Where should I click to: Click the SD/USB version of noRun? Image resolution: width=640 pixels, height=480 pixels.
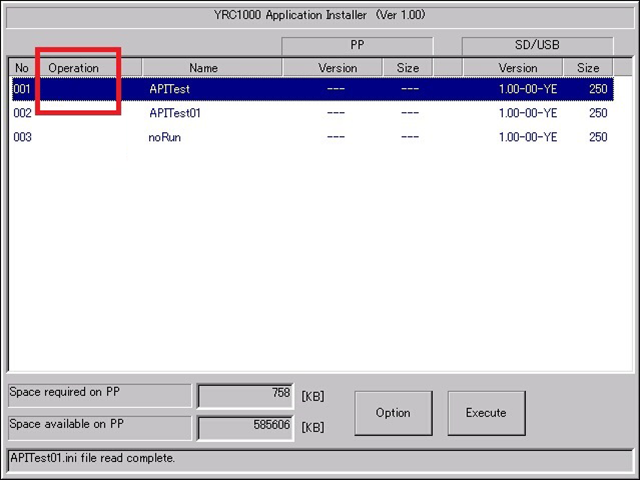[x=527, y=137]
